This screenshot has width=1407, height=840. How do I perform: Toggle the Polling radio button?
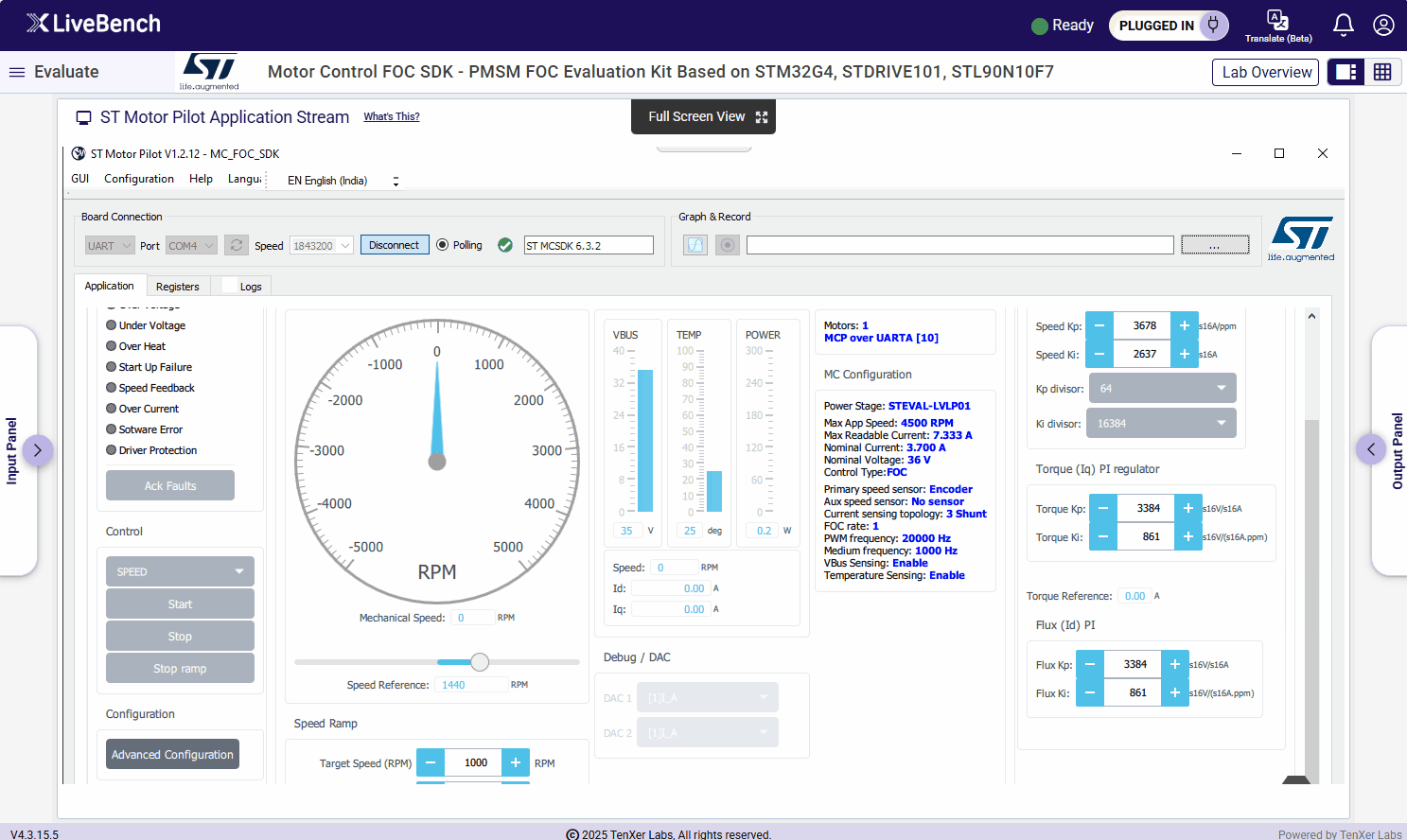pos(442,245)
